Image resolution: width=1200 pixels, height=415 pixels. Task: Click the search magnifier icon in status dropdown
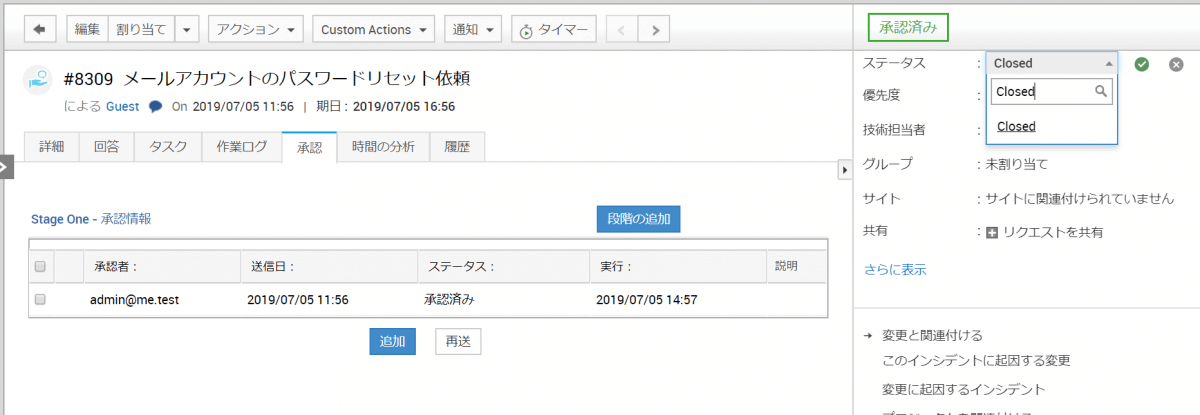(x=1102, y=92)
